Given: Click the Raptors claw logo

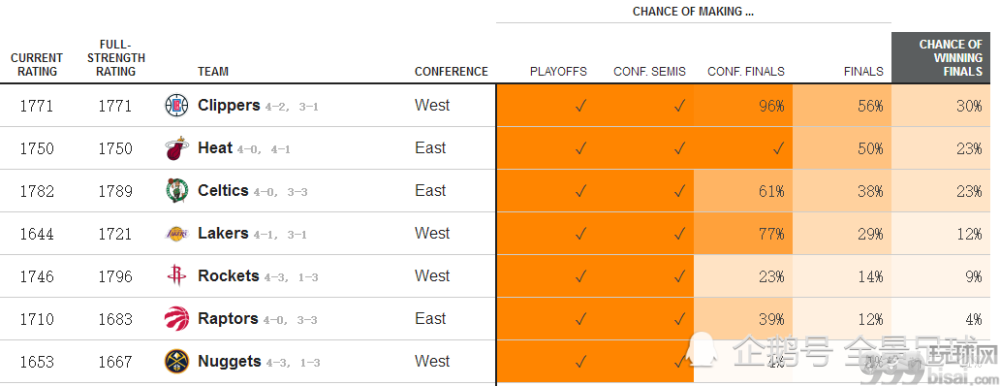Looking at the screenshot, I should [x=177, y=318].
